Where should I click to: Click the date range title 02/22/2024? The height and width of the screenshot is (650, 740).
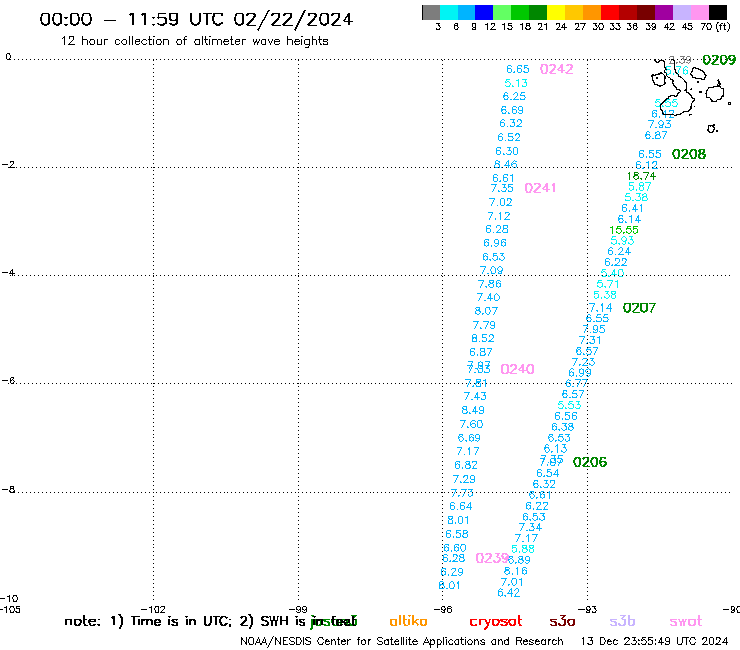point(293,19)
